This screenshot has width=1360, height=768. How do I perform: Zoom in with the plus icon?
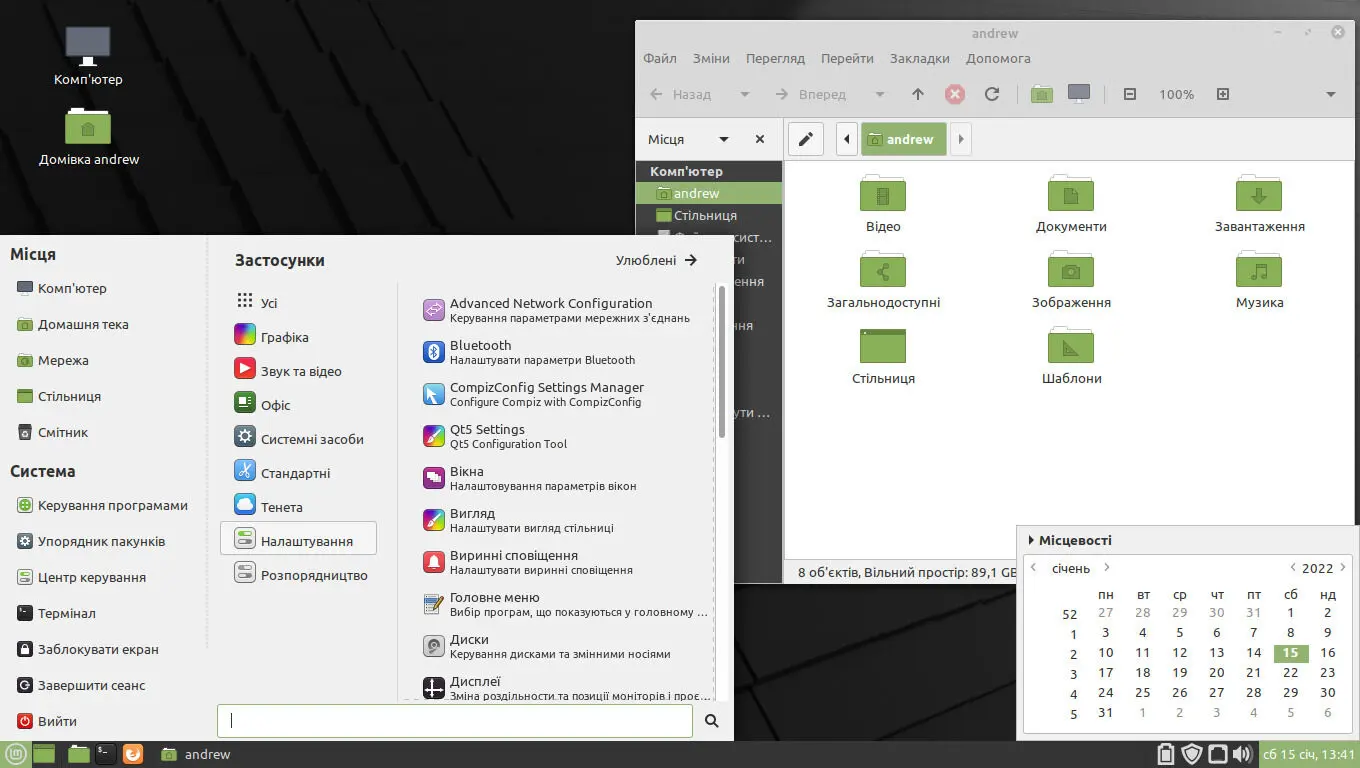(x=1222, y=94)
